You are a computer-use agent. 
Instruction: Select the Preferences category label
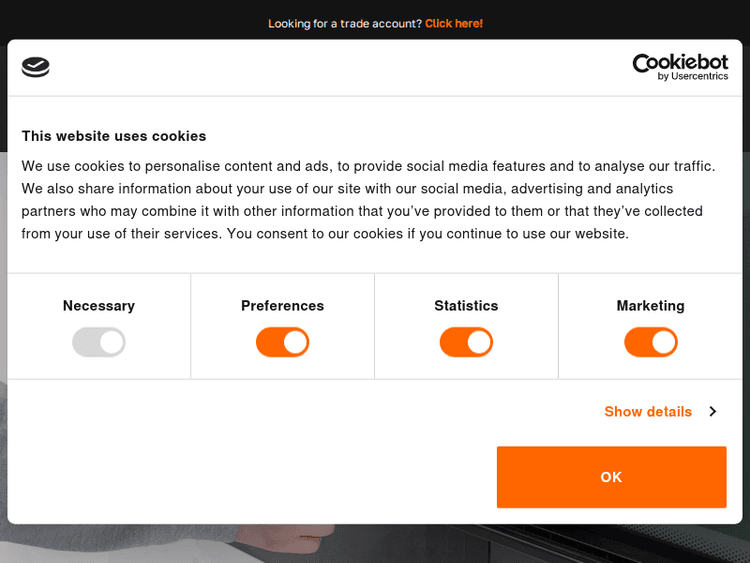pos(283,306)
